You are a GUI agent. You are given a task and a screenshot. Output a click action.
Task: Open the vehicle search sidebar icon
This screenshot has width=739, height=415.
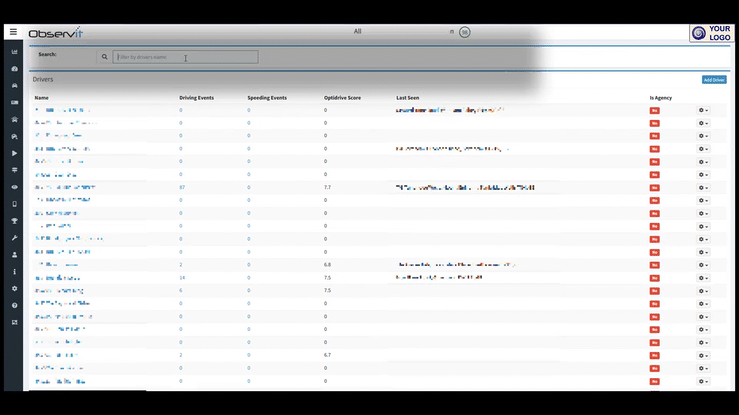(x=15, y=137)
